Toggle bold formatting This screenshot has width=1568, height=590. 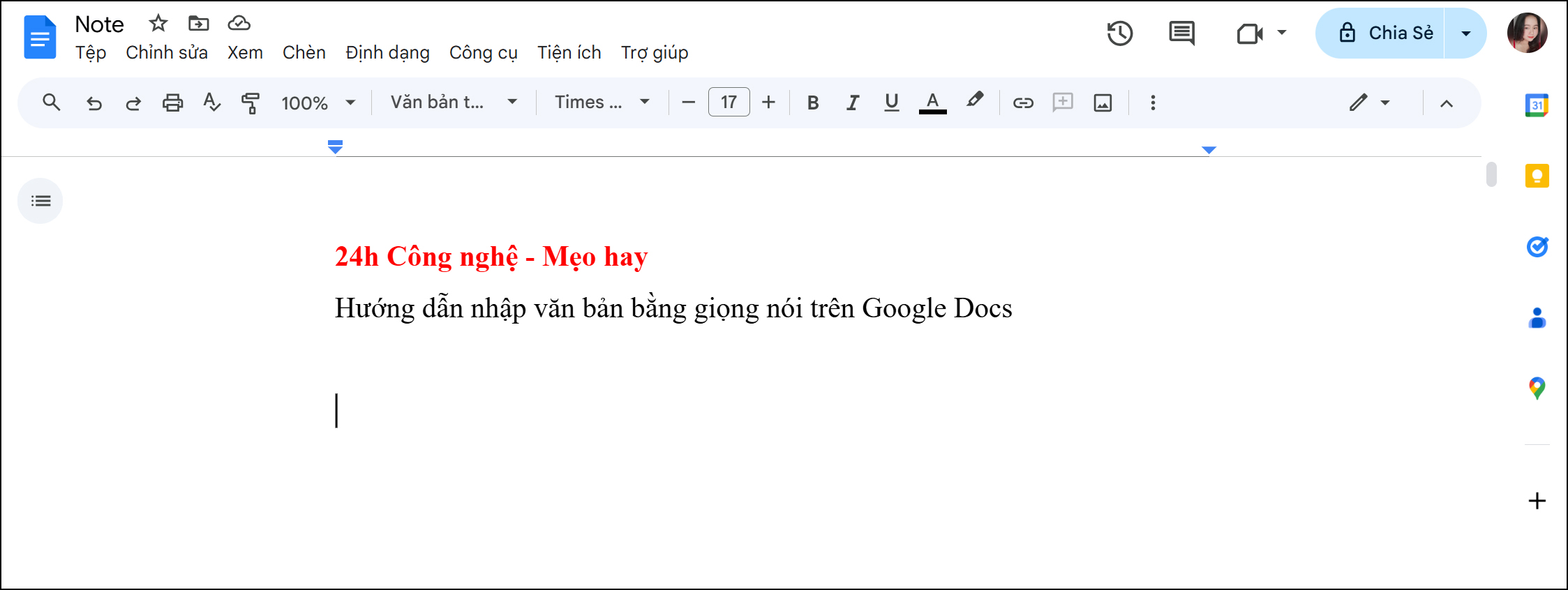pos(813,103)
